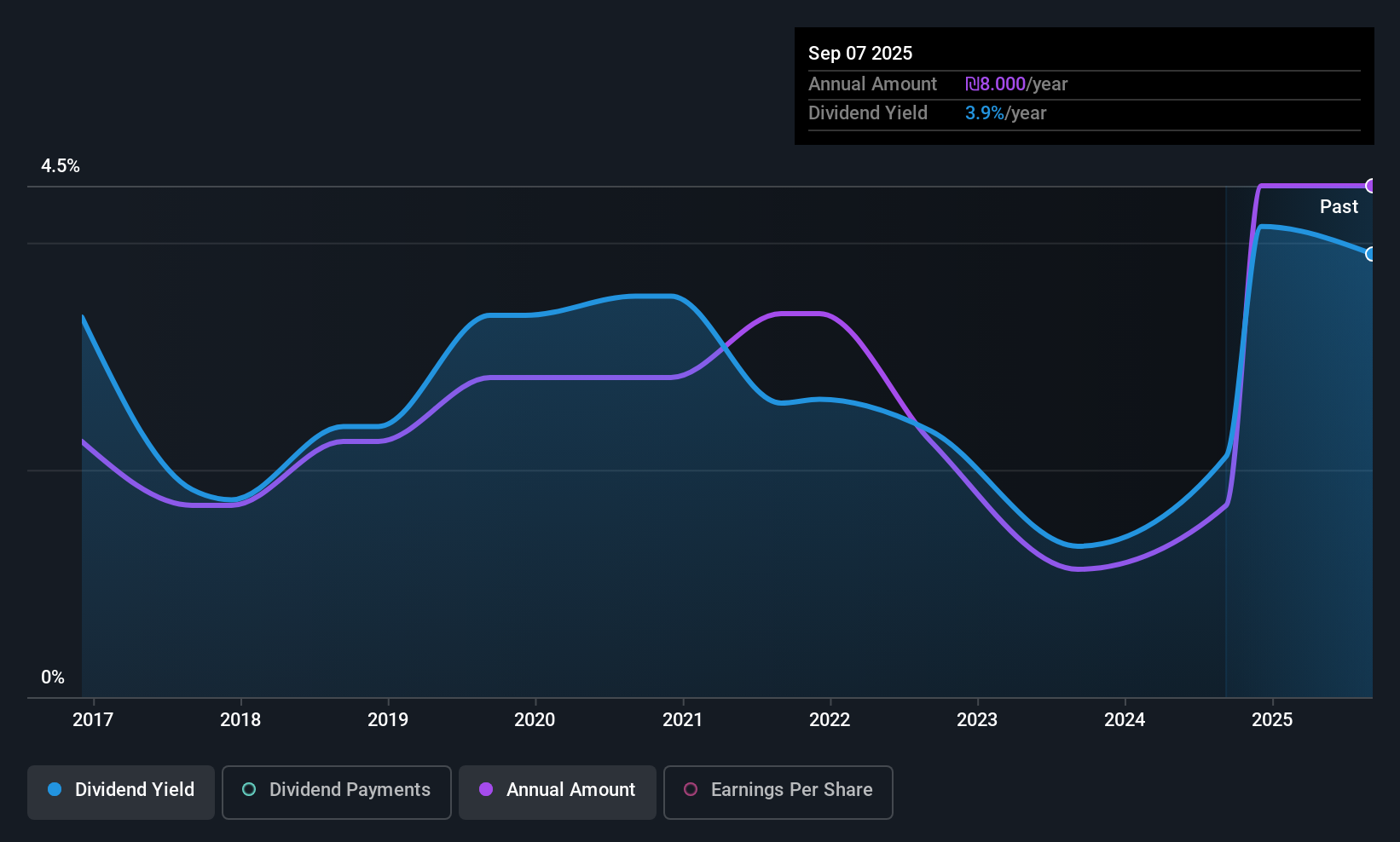Click the purple endpoint marker on Annual Amount line
The image size is (1400, 842).
[1370, 186]
